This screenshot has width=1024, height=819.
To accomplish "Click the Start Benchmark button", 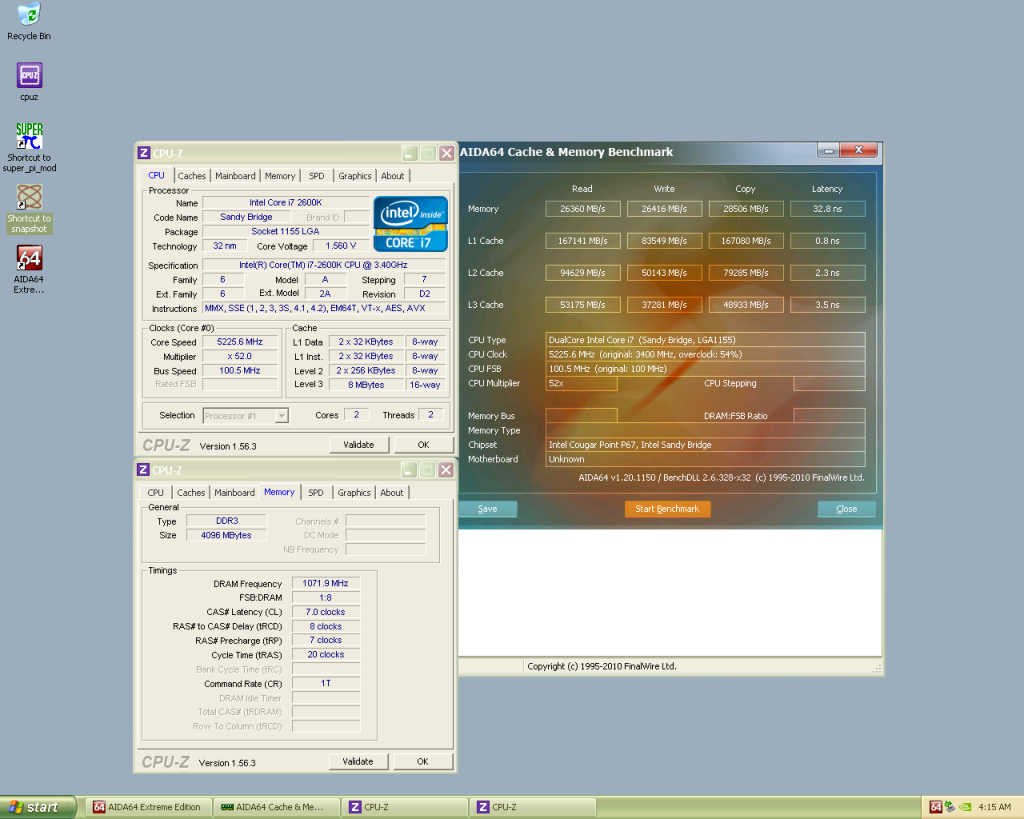I will [667, 509].
